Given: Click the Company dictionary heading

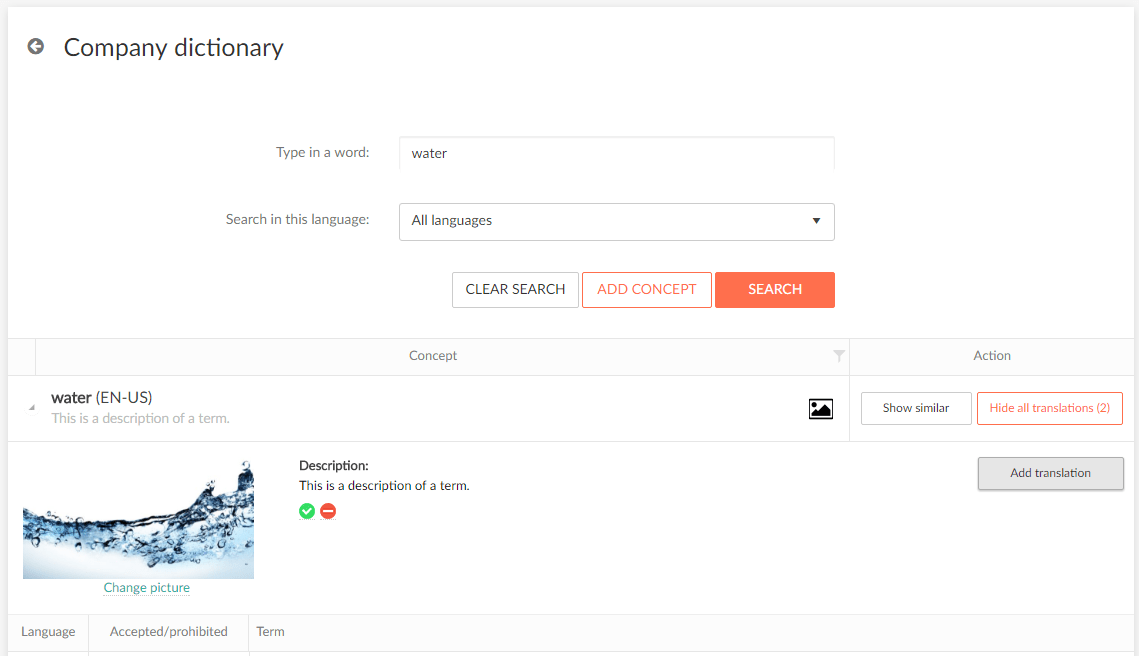Looking at the screenshot, I should coord(174,47).
